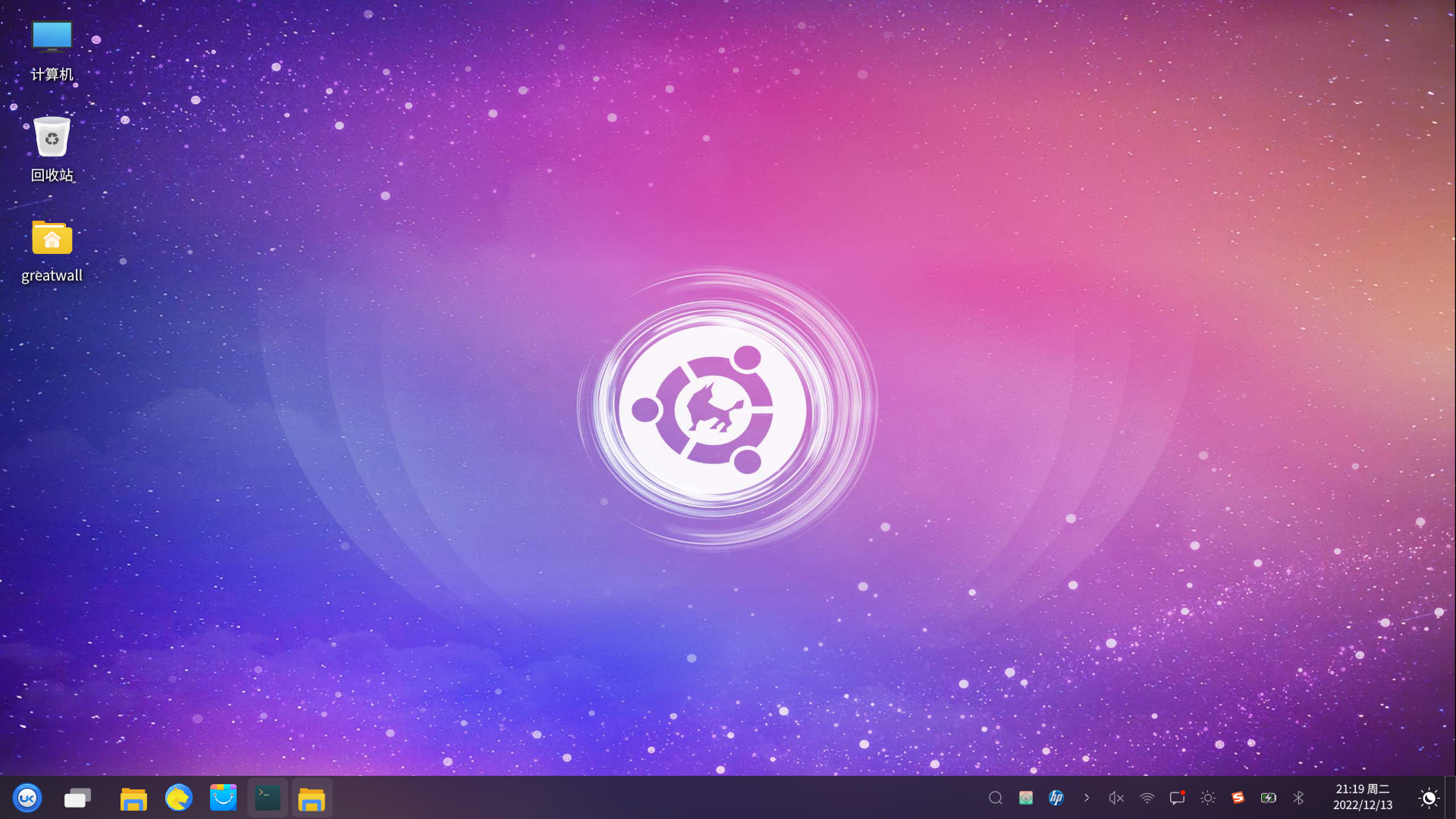
Task: Unmute the volume speaker icon
Action: point(1116,798)
